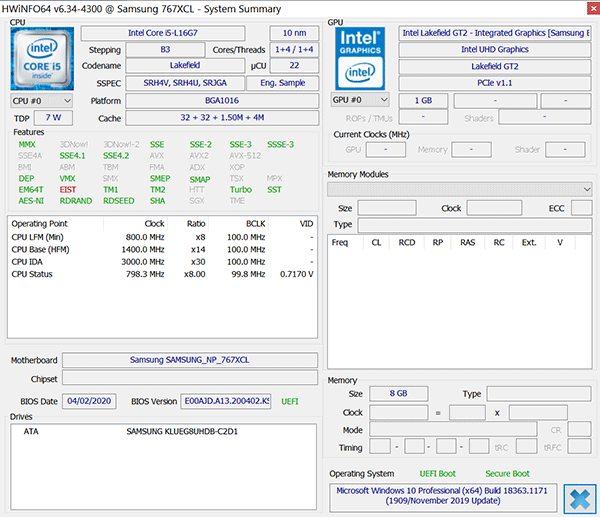Viewport: 600px width, 517px height.
Task: Click the GPU memory 1 GB field
Action: [423, 101]
